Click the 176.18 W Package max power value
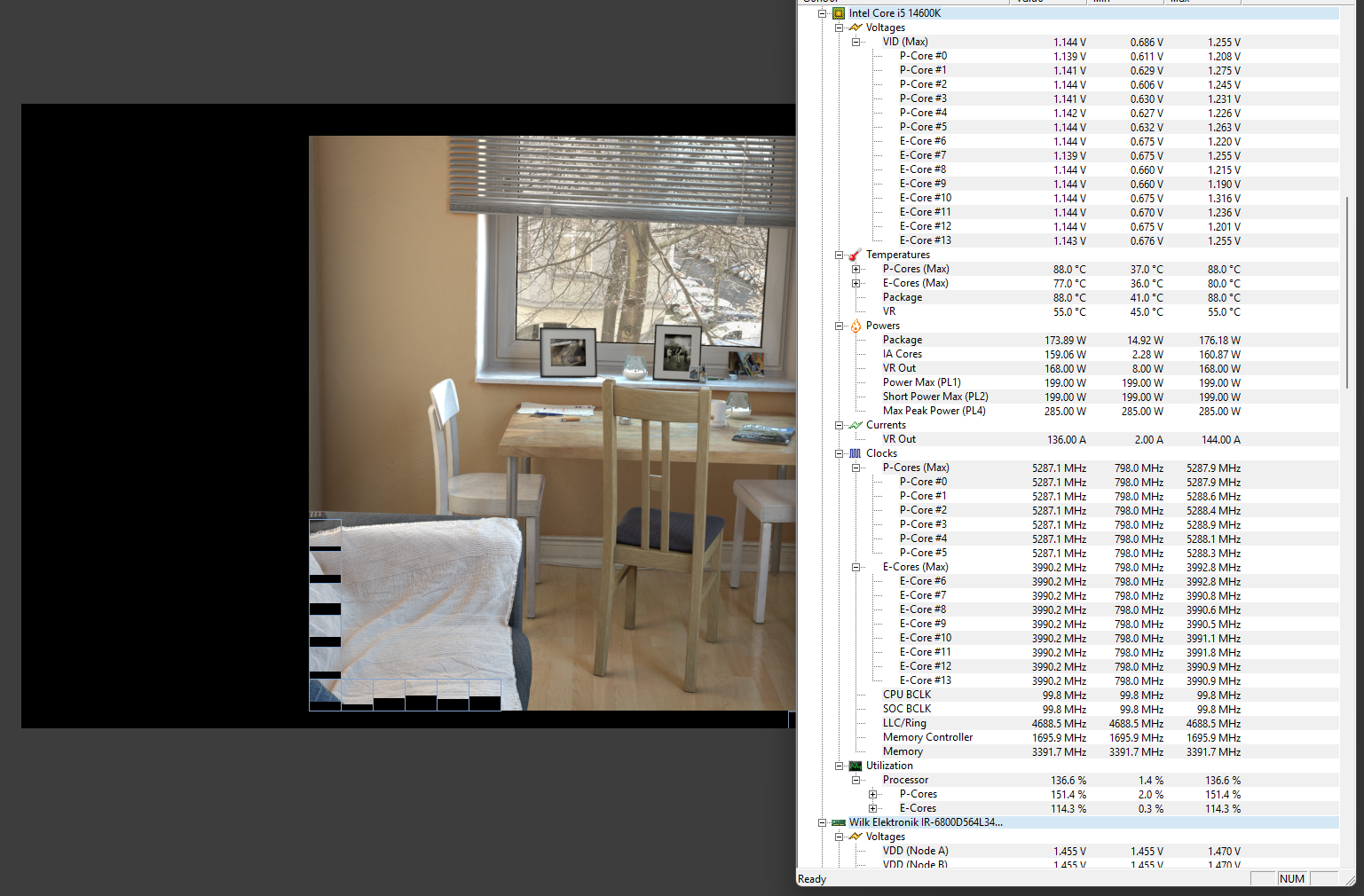 tap(1219, 341)
